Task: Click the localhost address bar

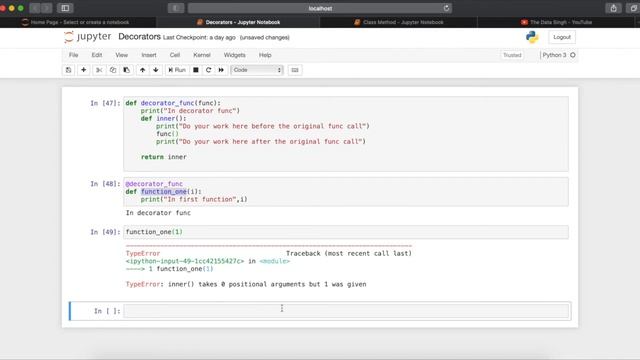Action: tap(320, 8)
